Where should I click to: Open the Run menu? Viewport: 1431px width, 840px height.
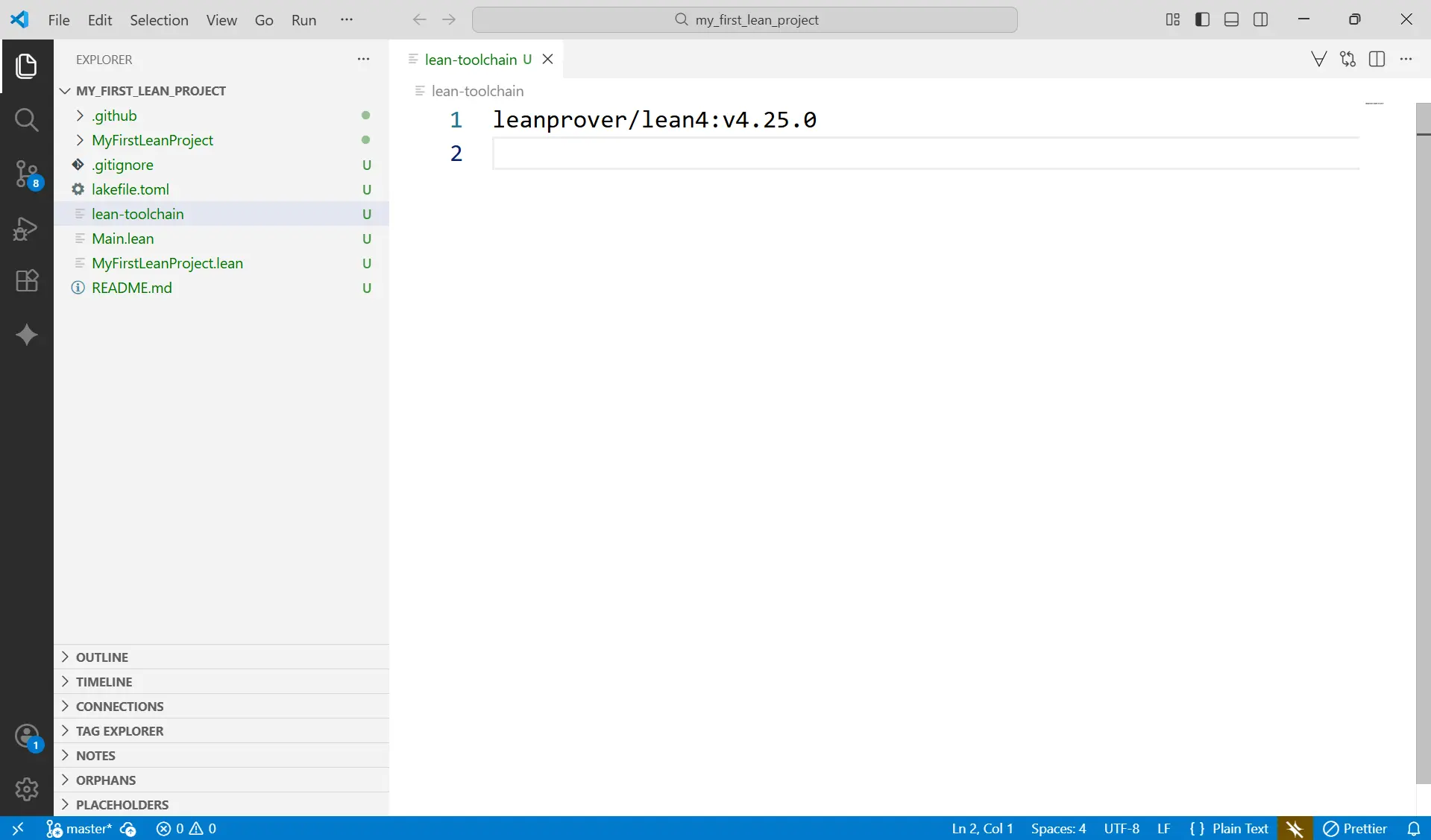[304, 20]
